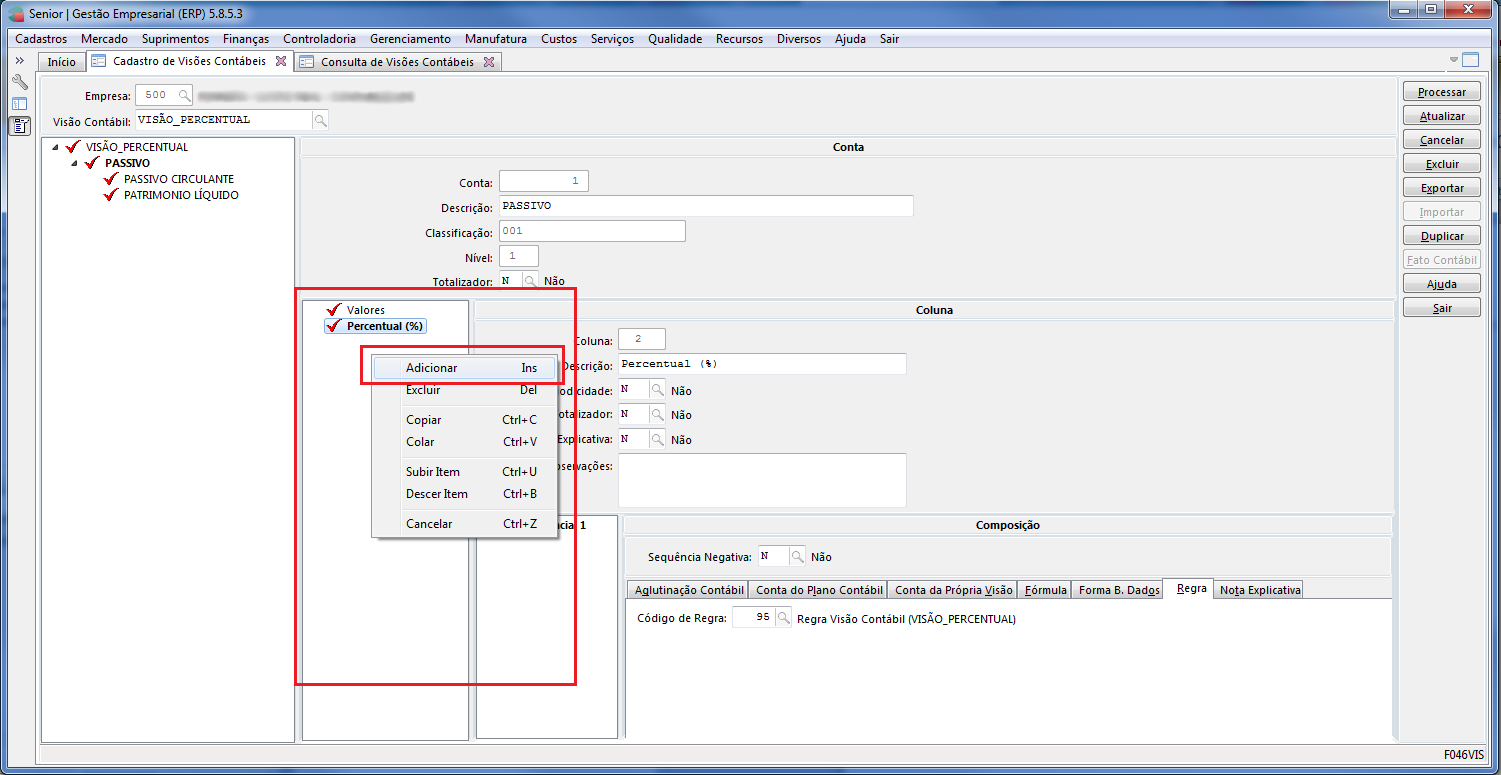Click the magnifier beside Visão Contábil field
The height and width of the screenshot is (775, 1501).
click(x=320, y=120)
